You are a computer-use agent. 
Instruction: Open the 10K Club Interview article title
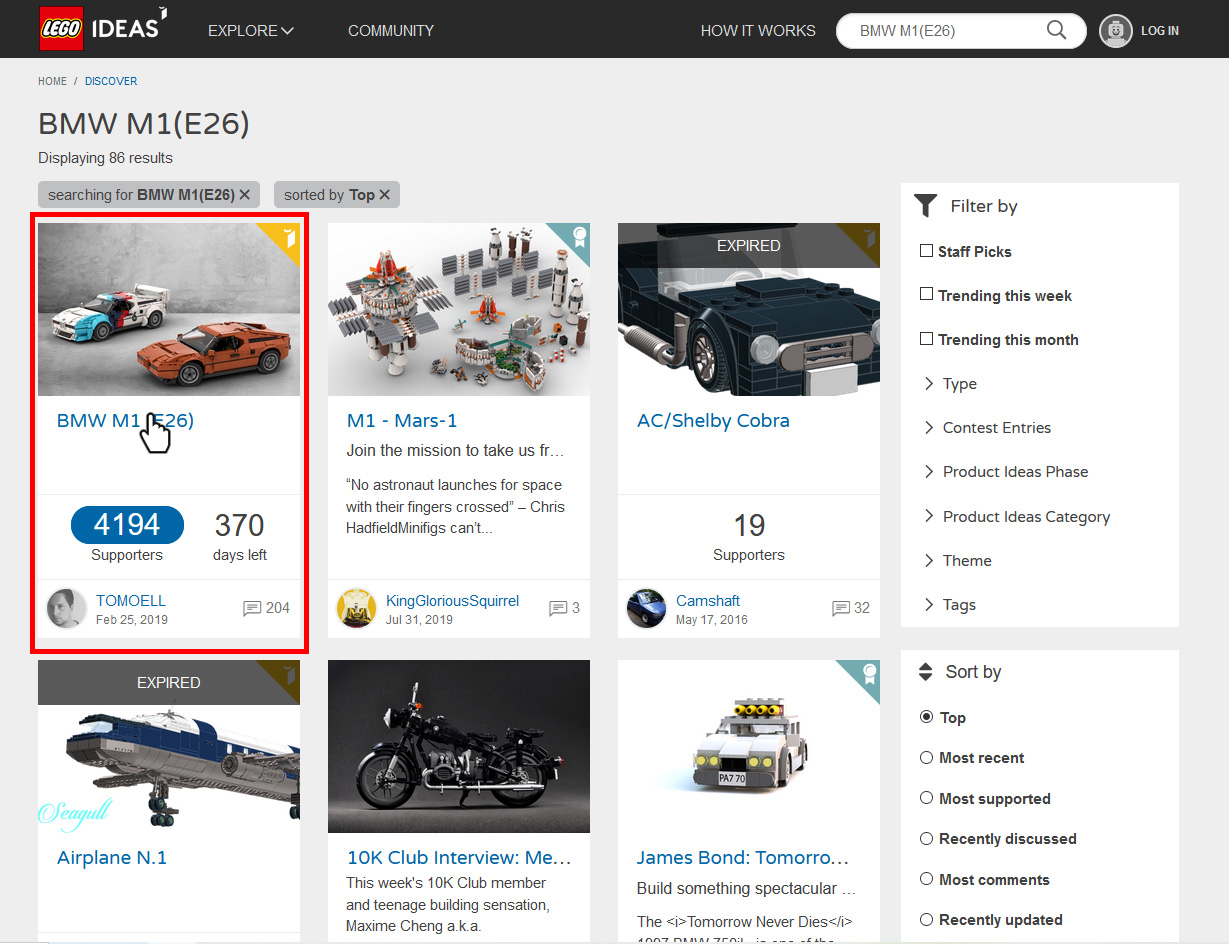point(459,858)
